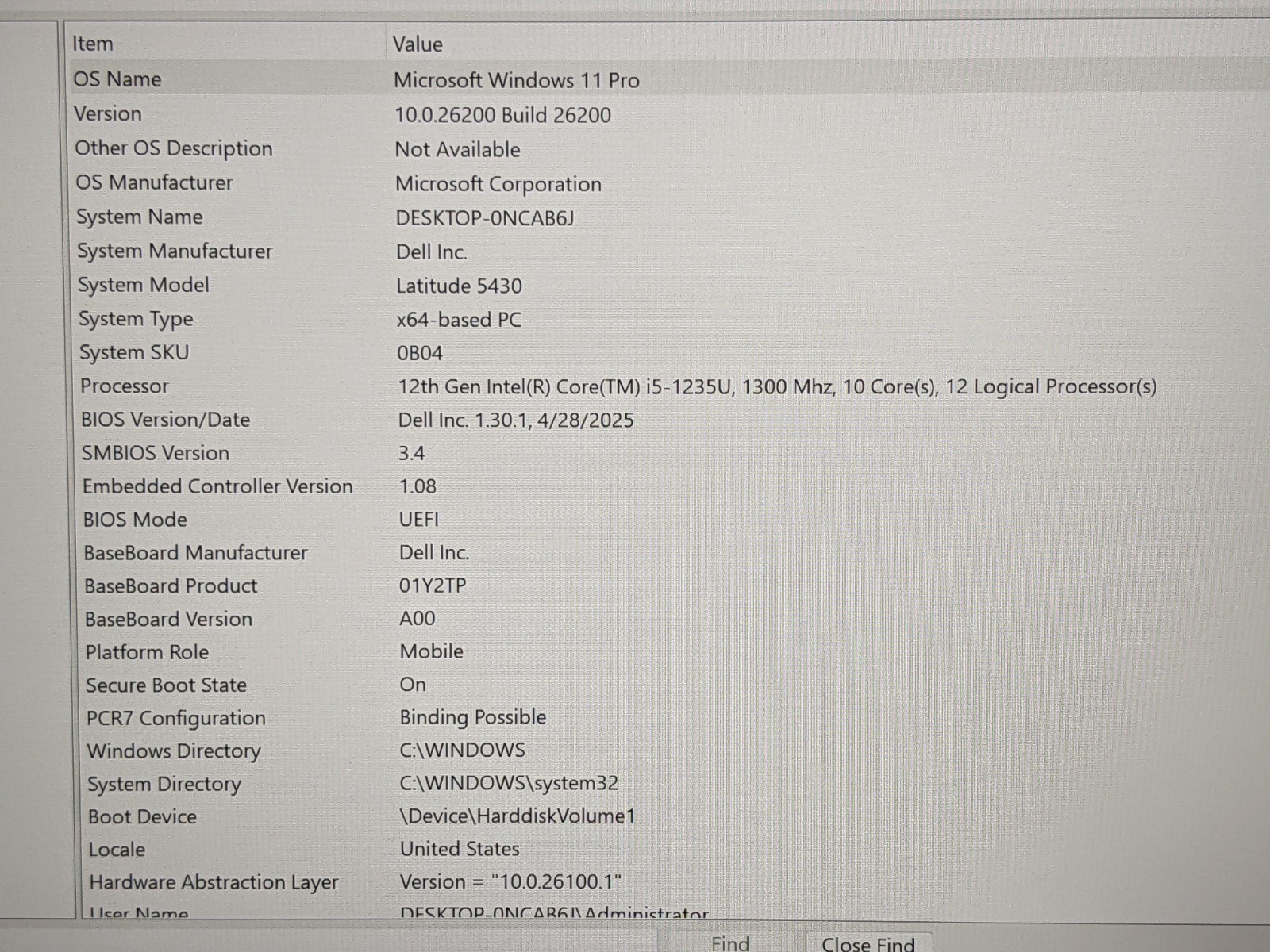Select the System Name label

(x=140, y=217)
